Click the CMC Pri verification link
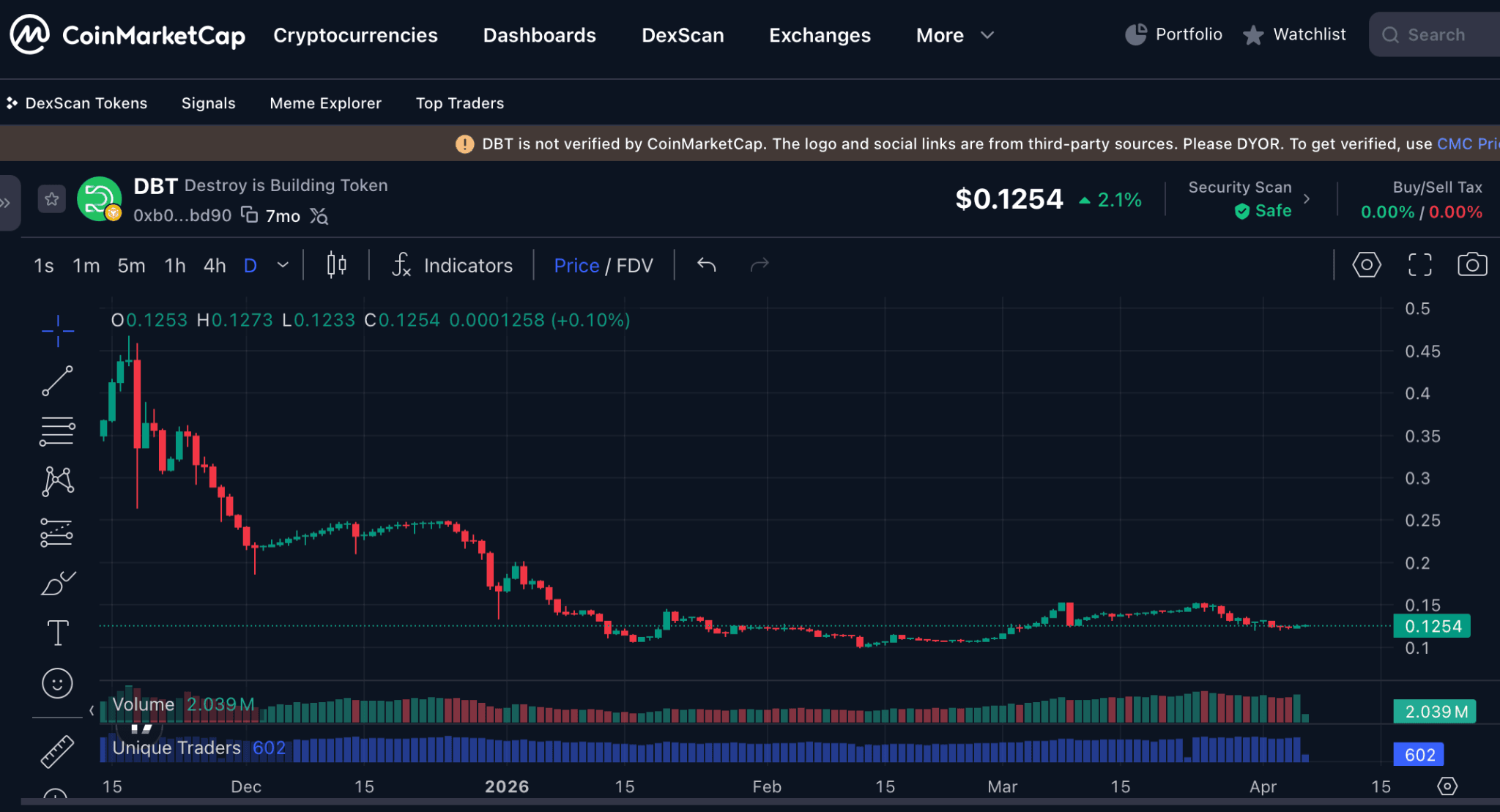This screenshot has height=812, width=1500. [1468, 144]
